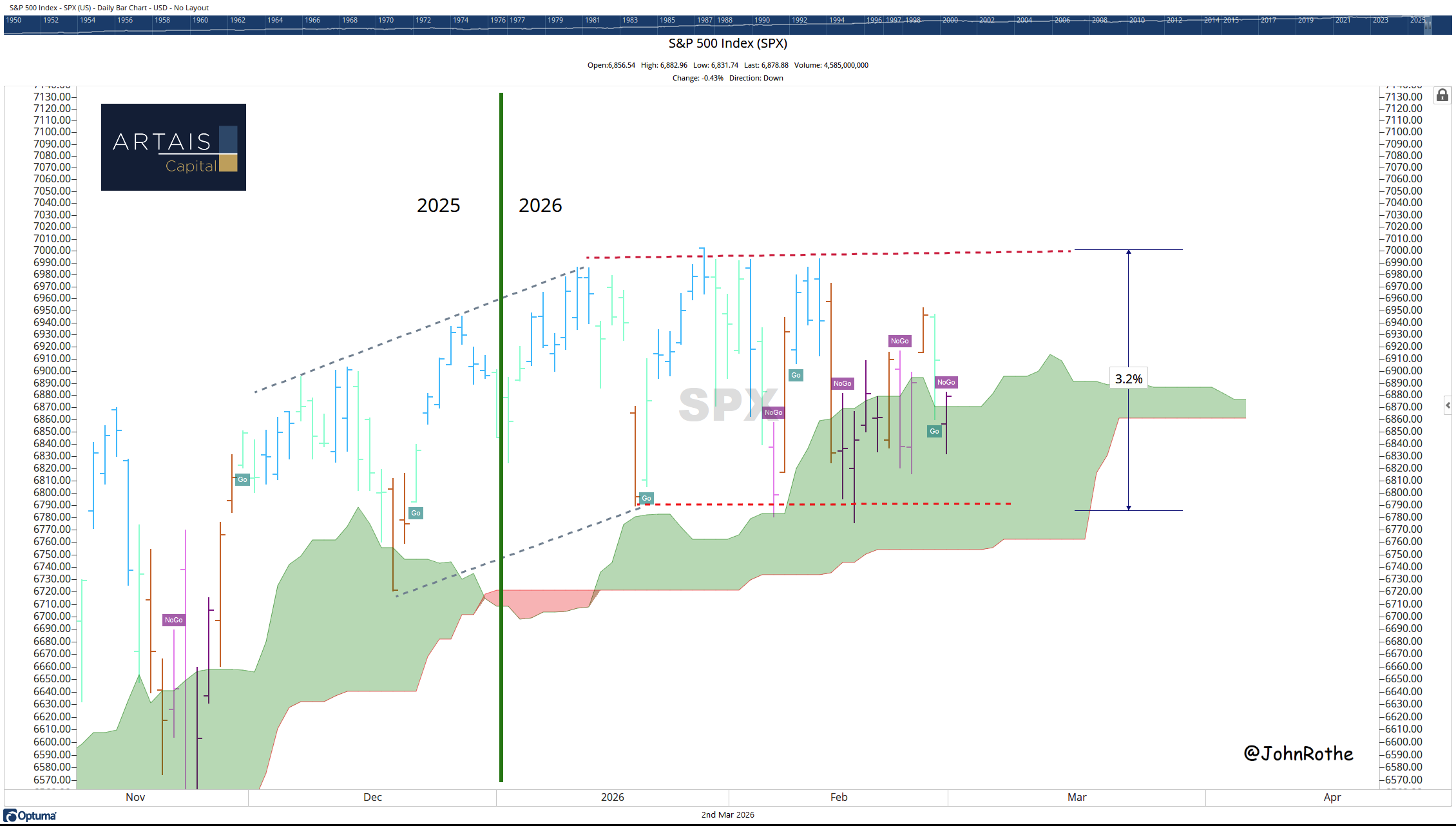Expand the right side panel arrow
1456x826 pixels.
coord(1448,405)
